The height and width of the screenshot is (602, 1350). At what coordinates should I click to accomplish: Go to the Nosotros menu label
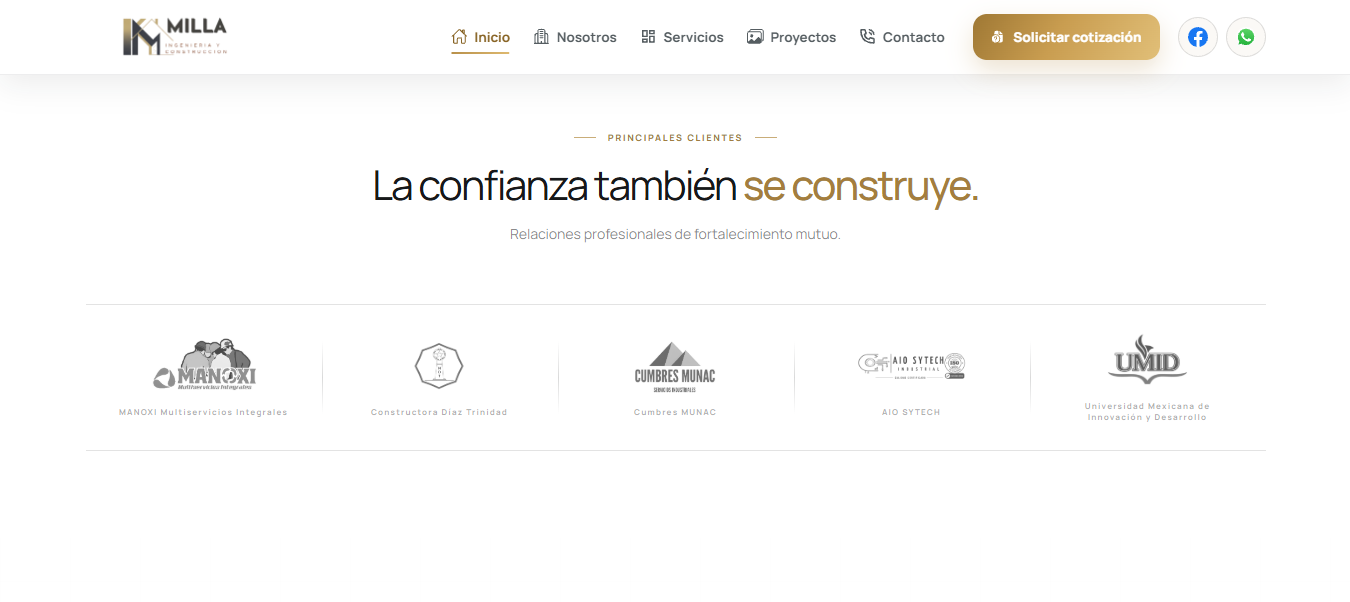586,37
